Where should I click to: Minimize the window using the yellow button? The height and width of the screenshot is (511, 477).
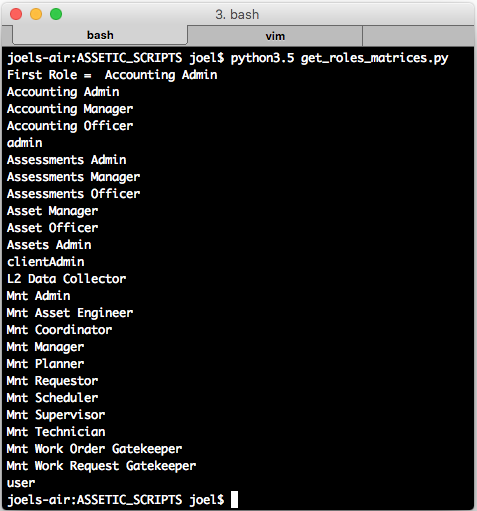click(x=36, y=14)
